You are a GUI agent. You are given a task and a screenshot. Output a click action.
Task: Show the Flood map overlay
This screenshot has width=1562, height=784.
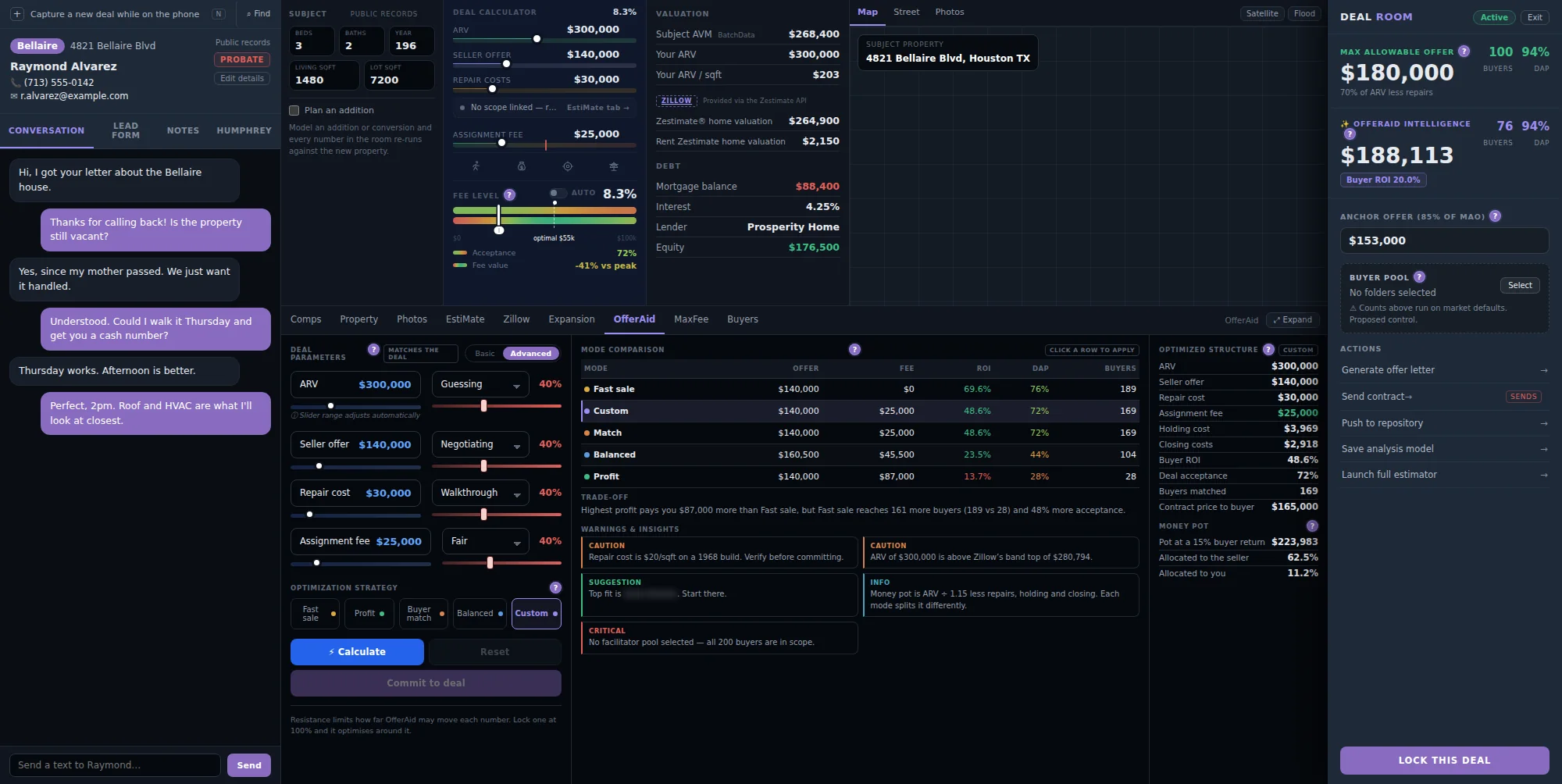(x=1304, y=13)
